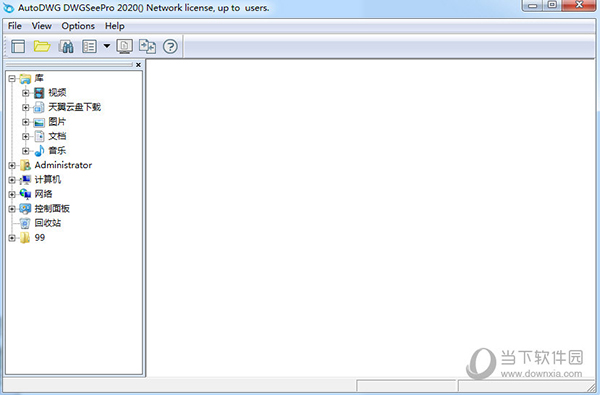Click the Administrator user folder icon
Screen dimensions: 600x395
click(x=25, y=165)
